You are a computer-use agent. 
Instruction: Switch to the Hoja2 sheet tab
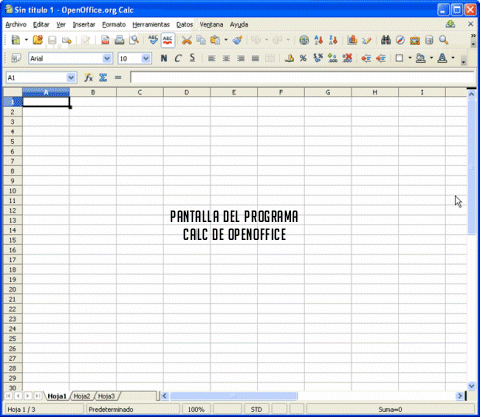point(82,396)
